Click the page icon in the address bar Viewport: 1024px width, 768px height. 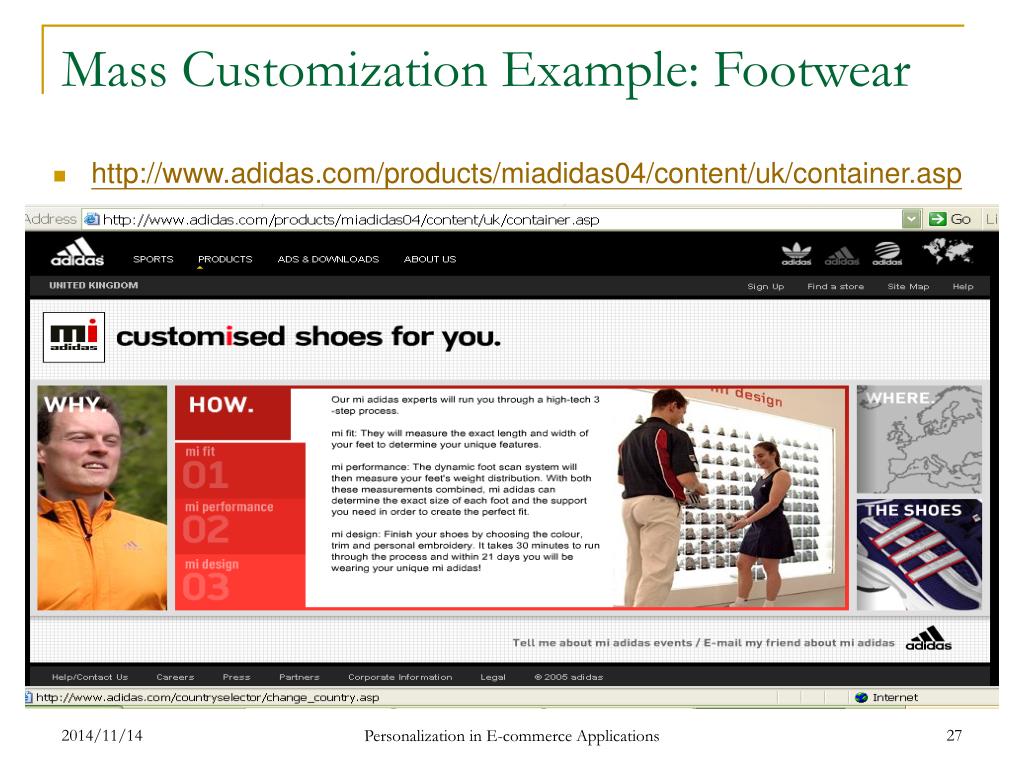[x=92, y=219]
